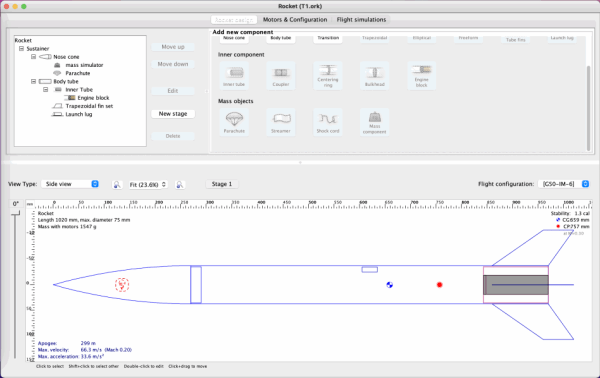Add a Bulkhead component
The image size is (600, 378).
[x=375, y=76]
